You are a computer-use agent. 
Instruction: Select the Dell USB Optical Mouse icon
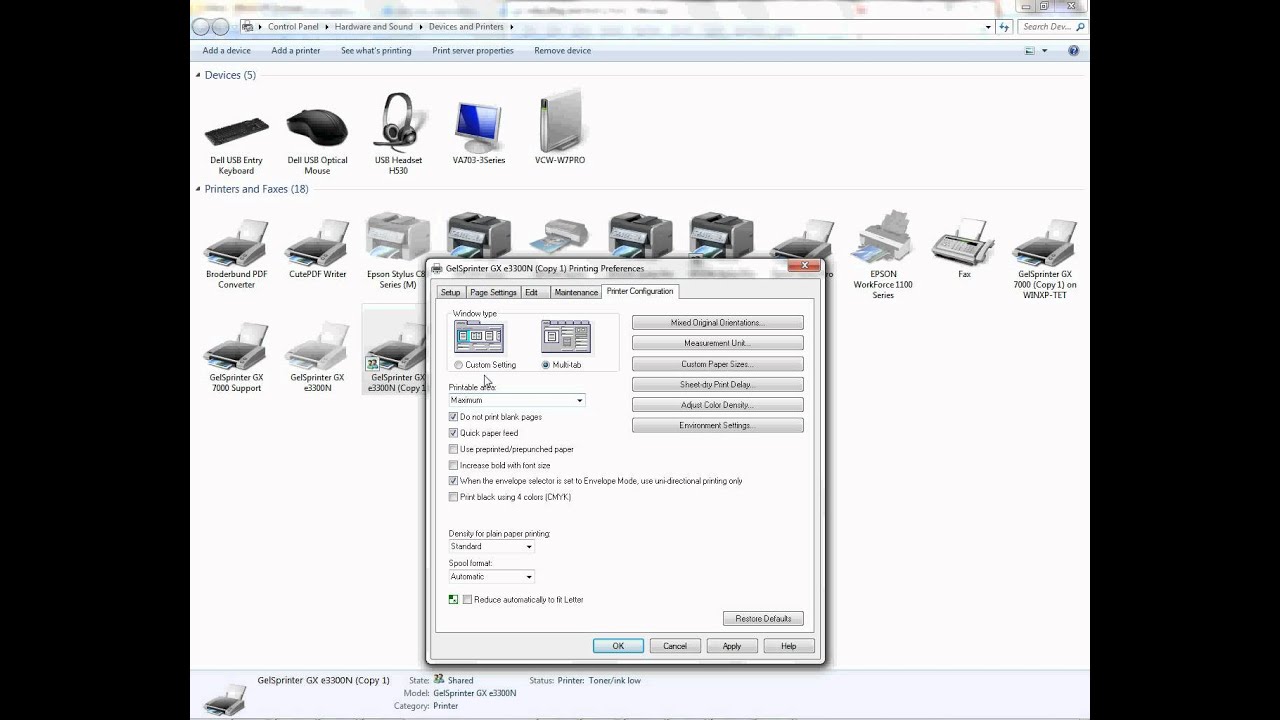point(316,128)
